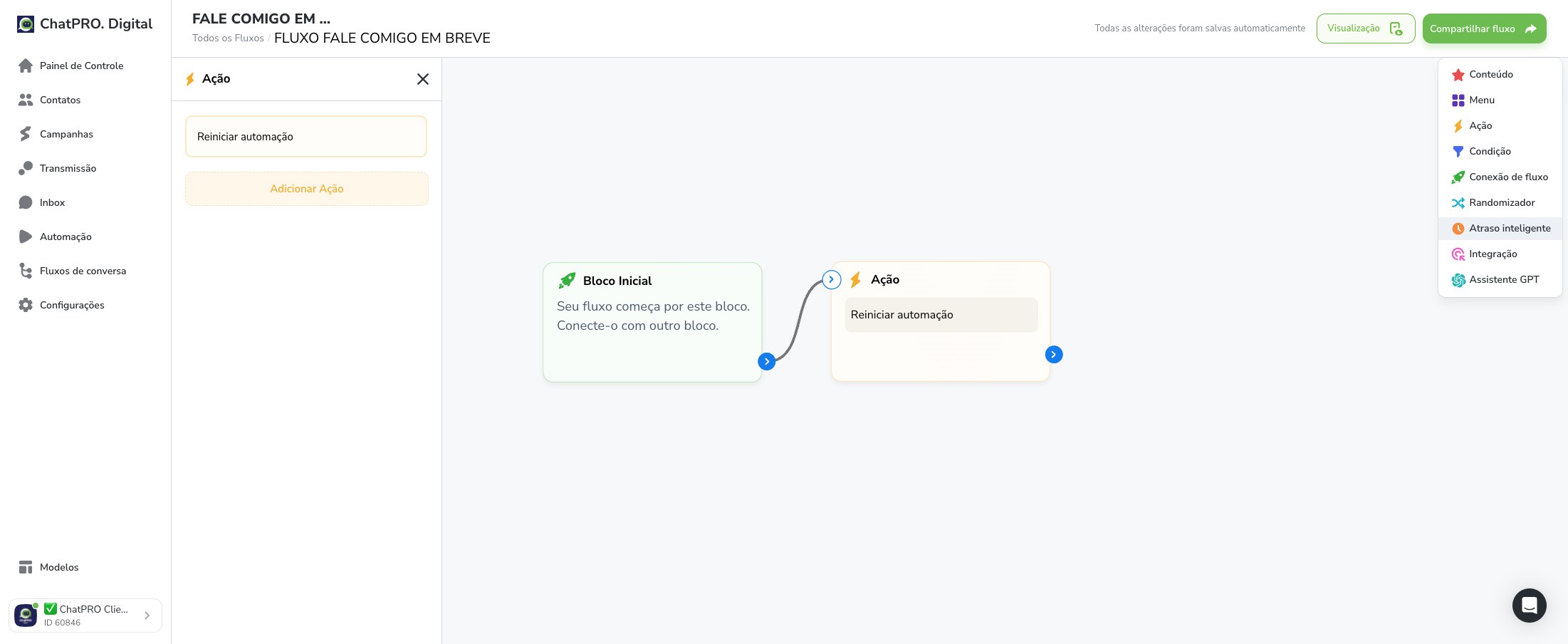Screen dimensions: 1568x644
Task: Click the ChatPRO Digital logo icon
Action: pos(26,24)
